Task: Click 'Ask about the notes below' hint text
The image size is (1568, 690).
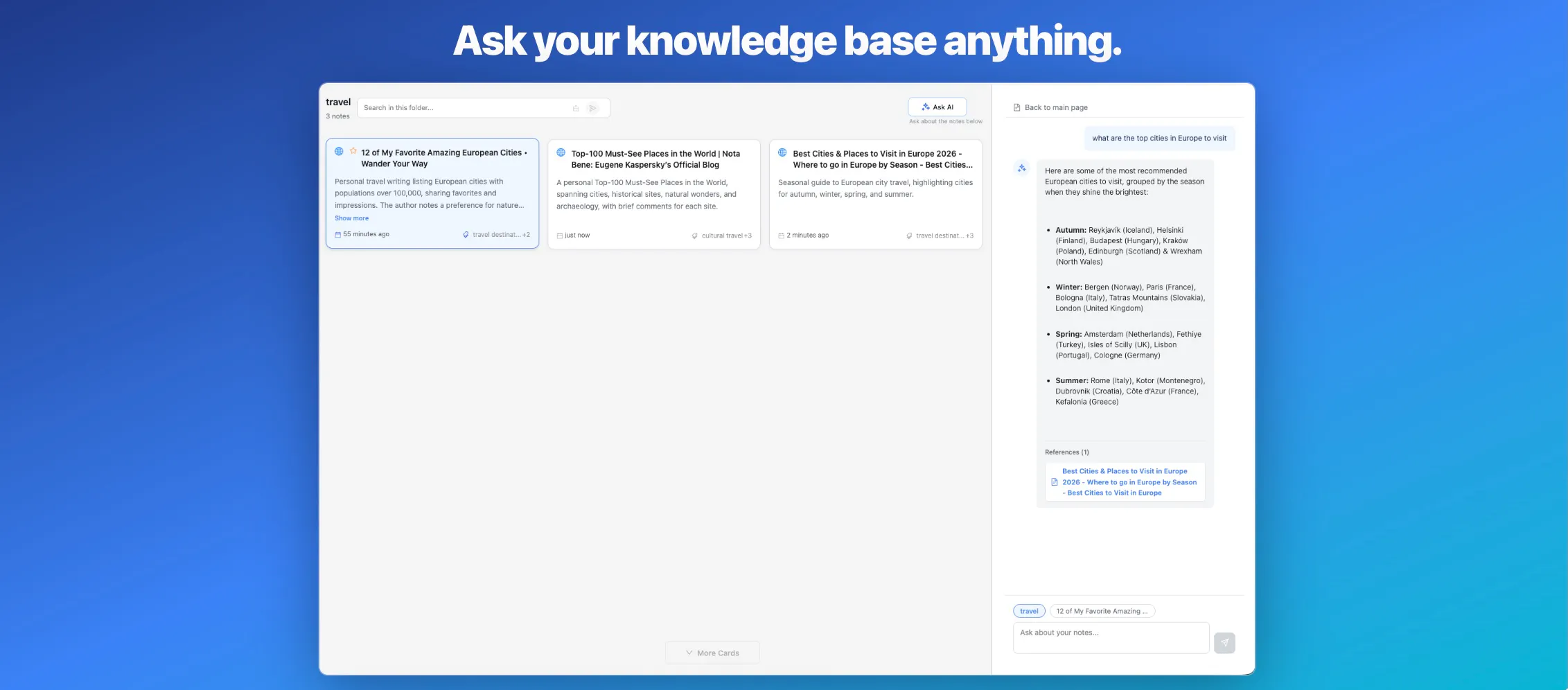Action: tap(946, 121)
